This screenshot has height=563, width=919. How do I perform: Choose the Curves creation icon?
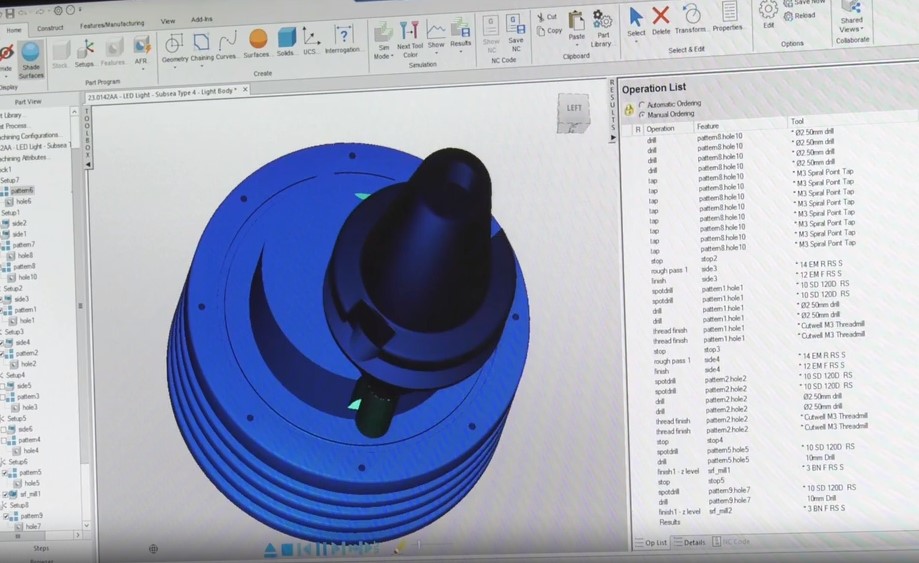(226, 46)
